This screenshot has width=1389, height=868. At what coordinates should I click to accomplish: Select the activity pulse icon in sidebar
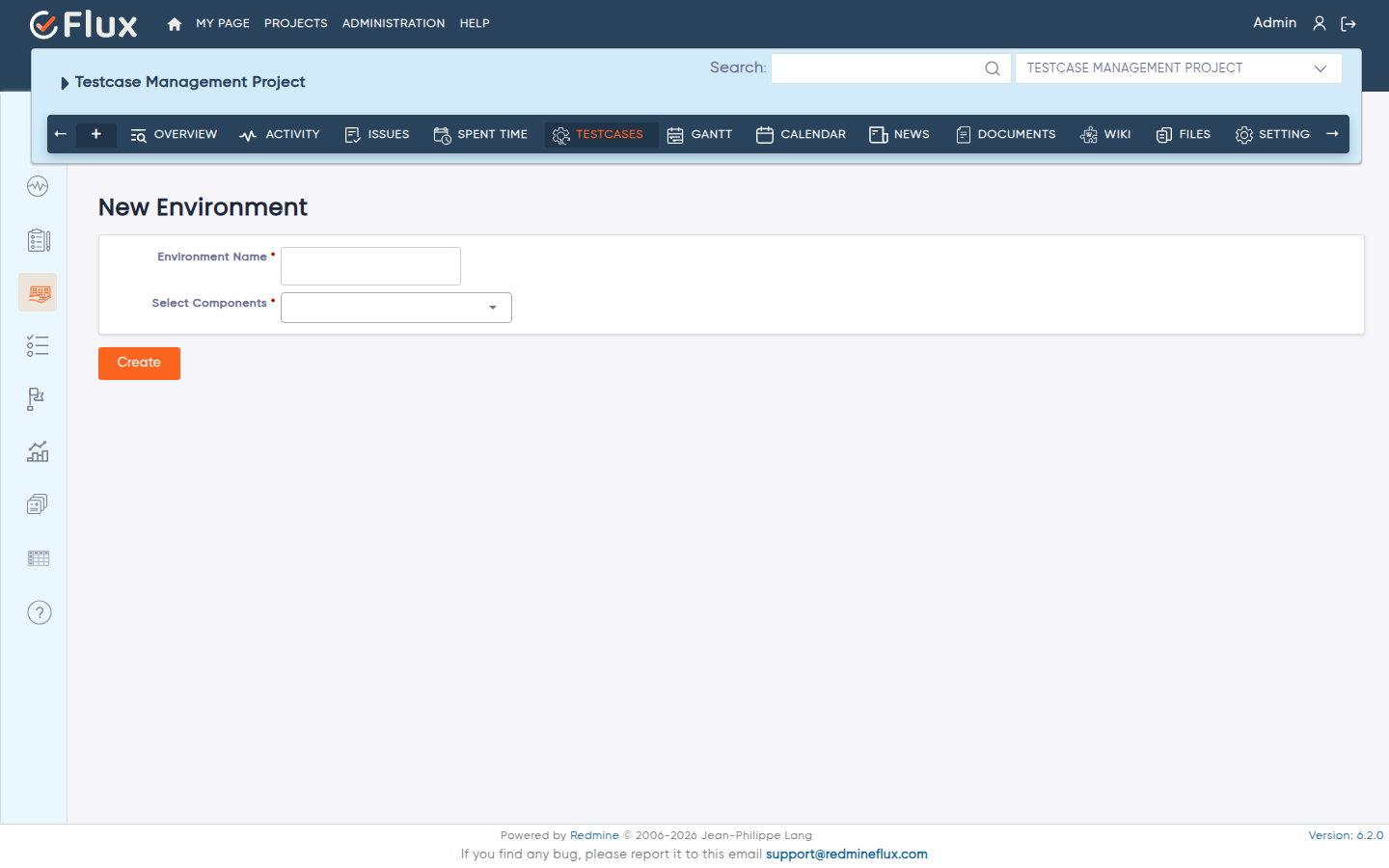38,186
